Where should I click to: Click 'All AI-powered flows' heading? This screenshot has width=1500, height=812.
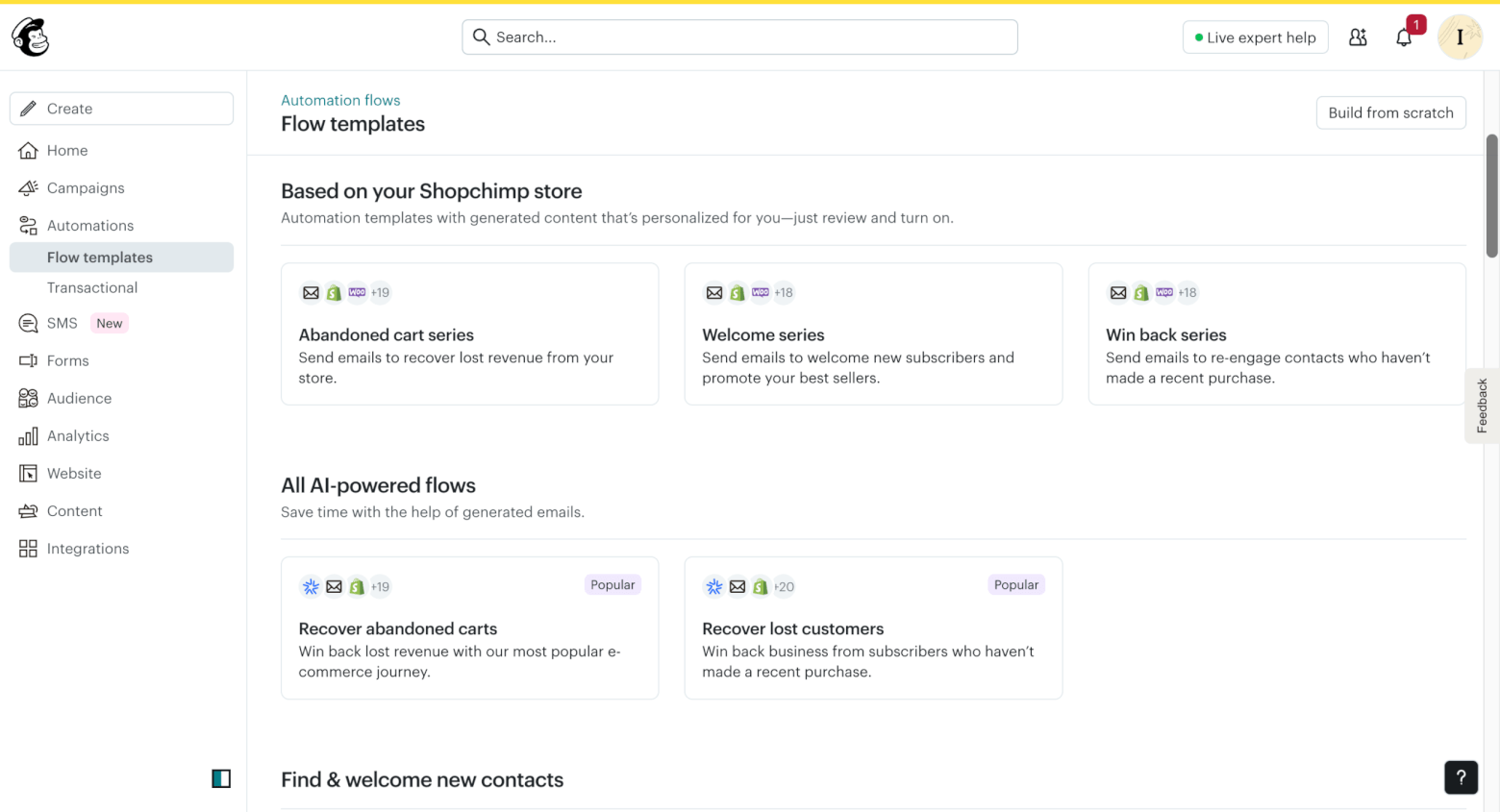(378, 485)
